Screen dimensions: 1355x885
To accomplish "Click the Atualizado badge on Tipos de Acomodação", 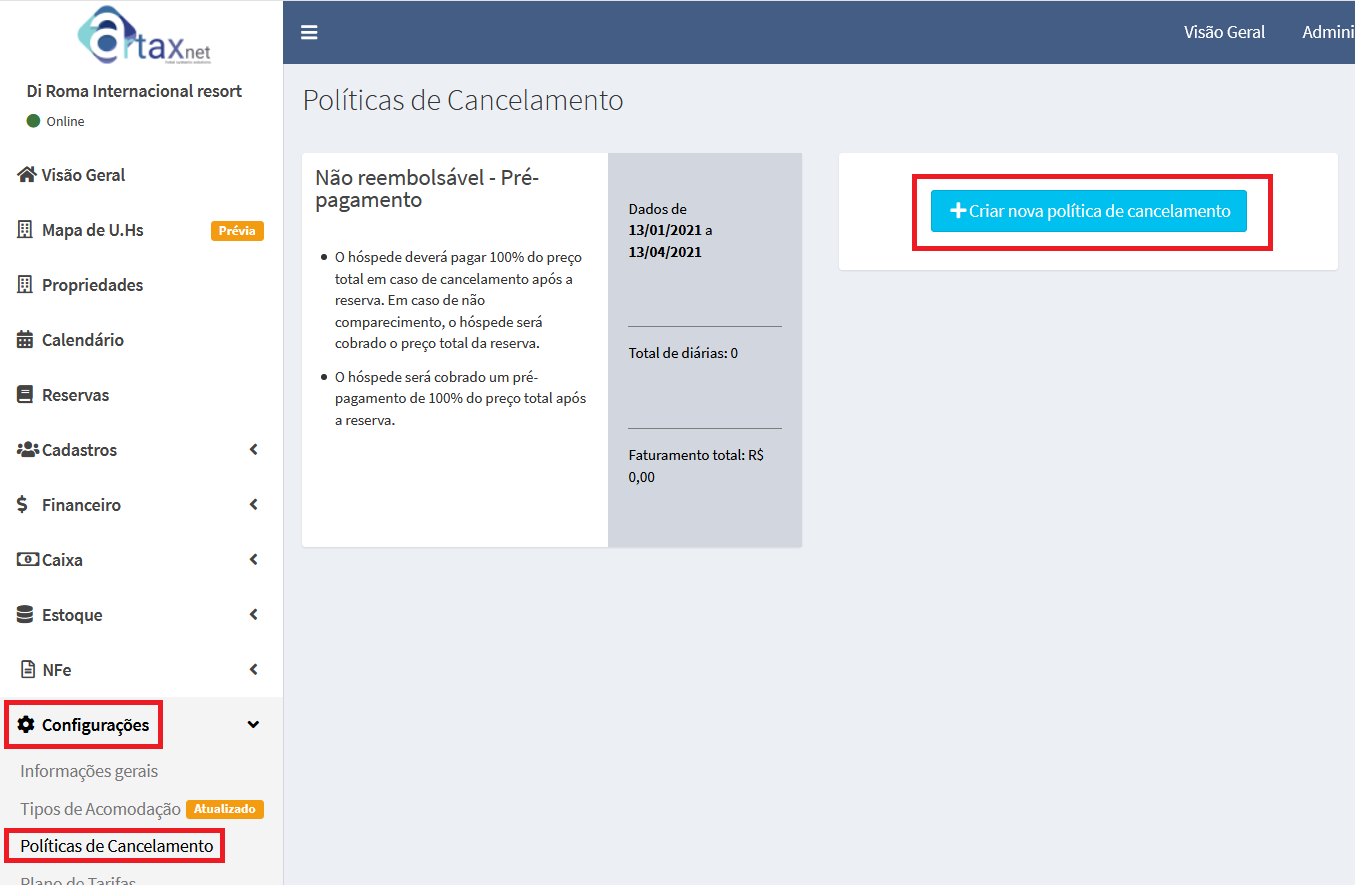I will 225,809.
